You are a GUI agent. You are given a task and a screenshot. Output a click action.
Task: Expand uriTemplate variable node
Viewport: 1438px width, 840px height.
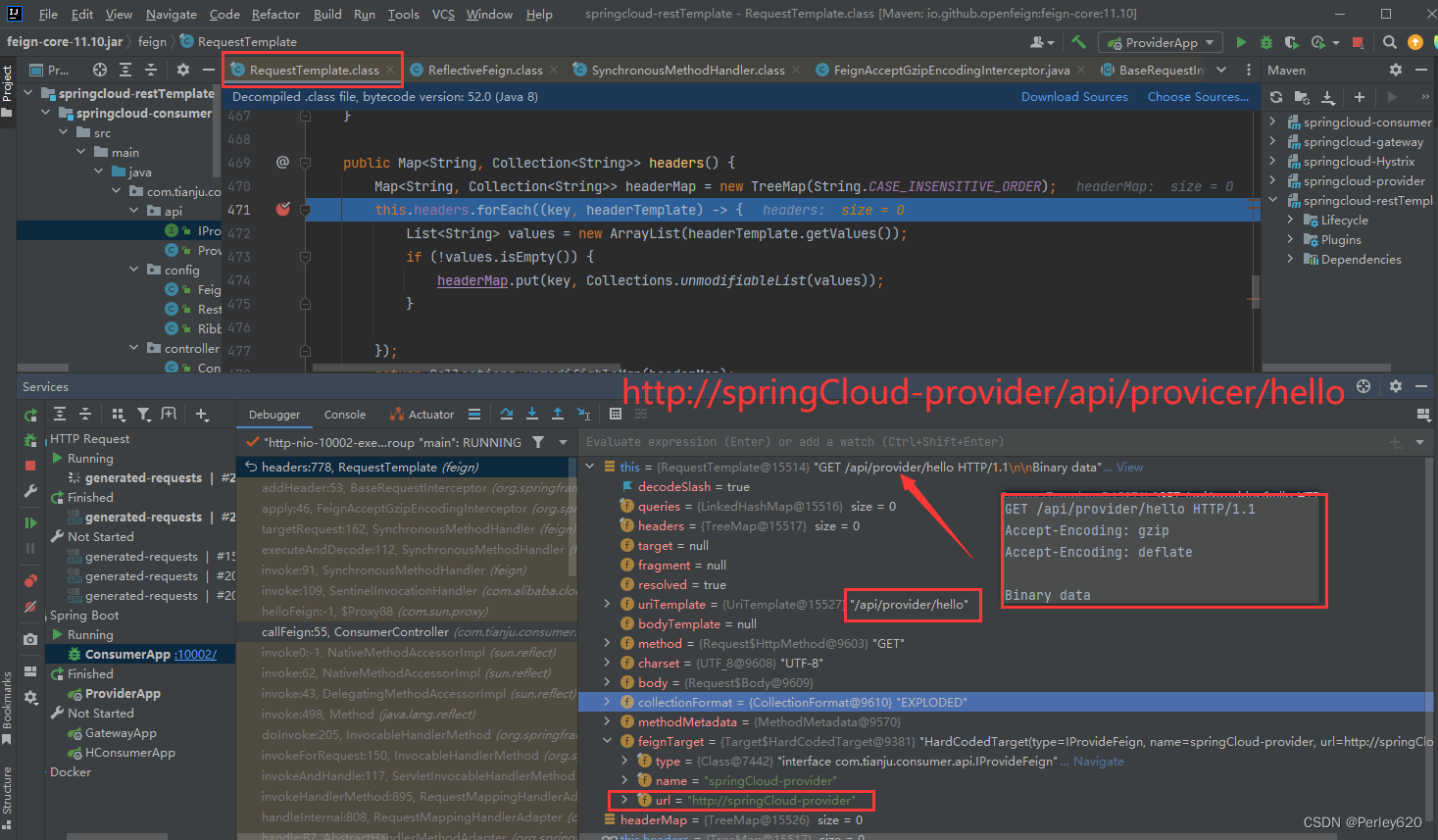point(607,604)
